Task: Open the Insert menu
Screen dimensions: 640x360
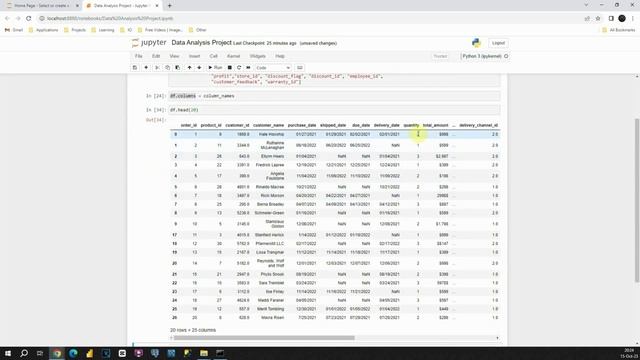Action: tap(194, 56)
